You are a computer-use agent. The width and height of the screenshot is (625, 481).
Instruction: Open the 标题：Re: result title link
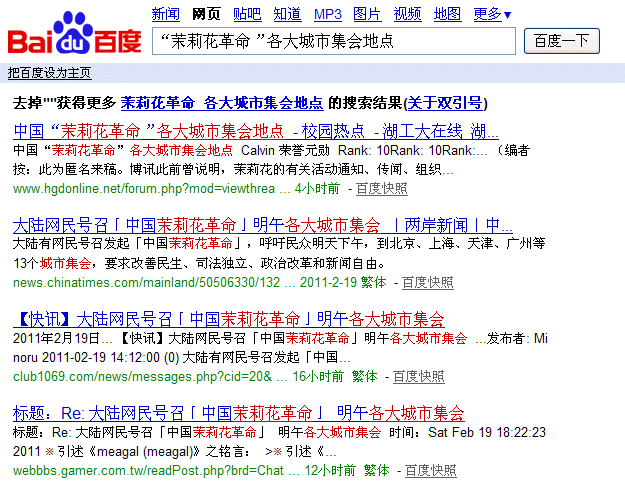click(238, 412)
